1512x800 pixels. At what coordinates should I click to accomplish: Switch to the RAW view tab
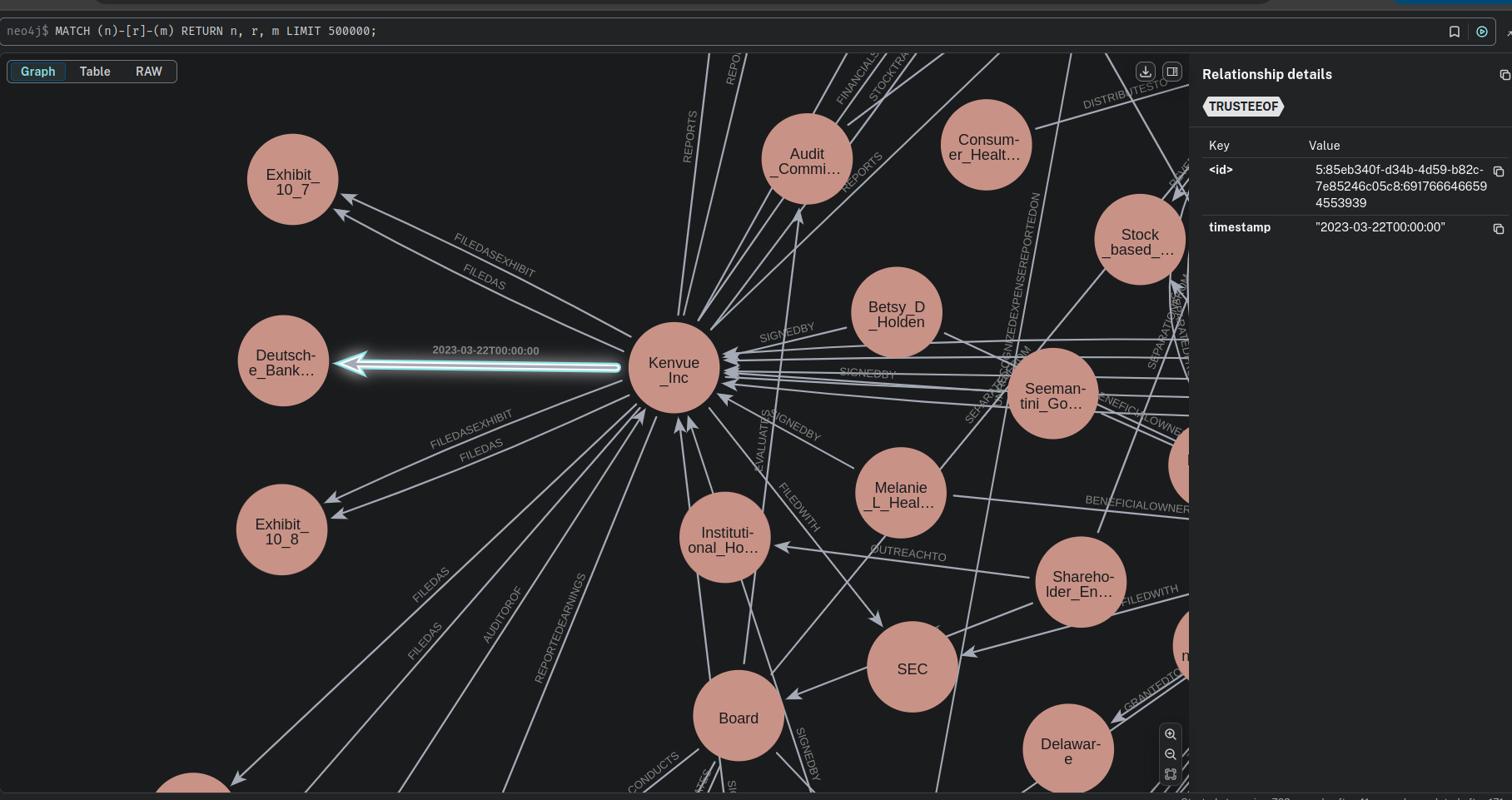149,72
